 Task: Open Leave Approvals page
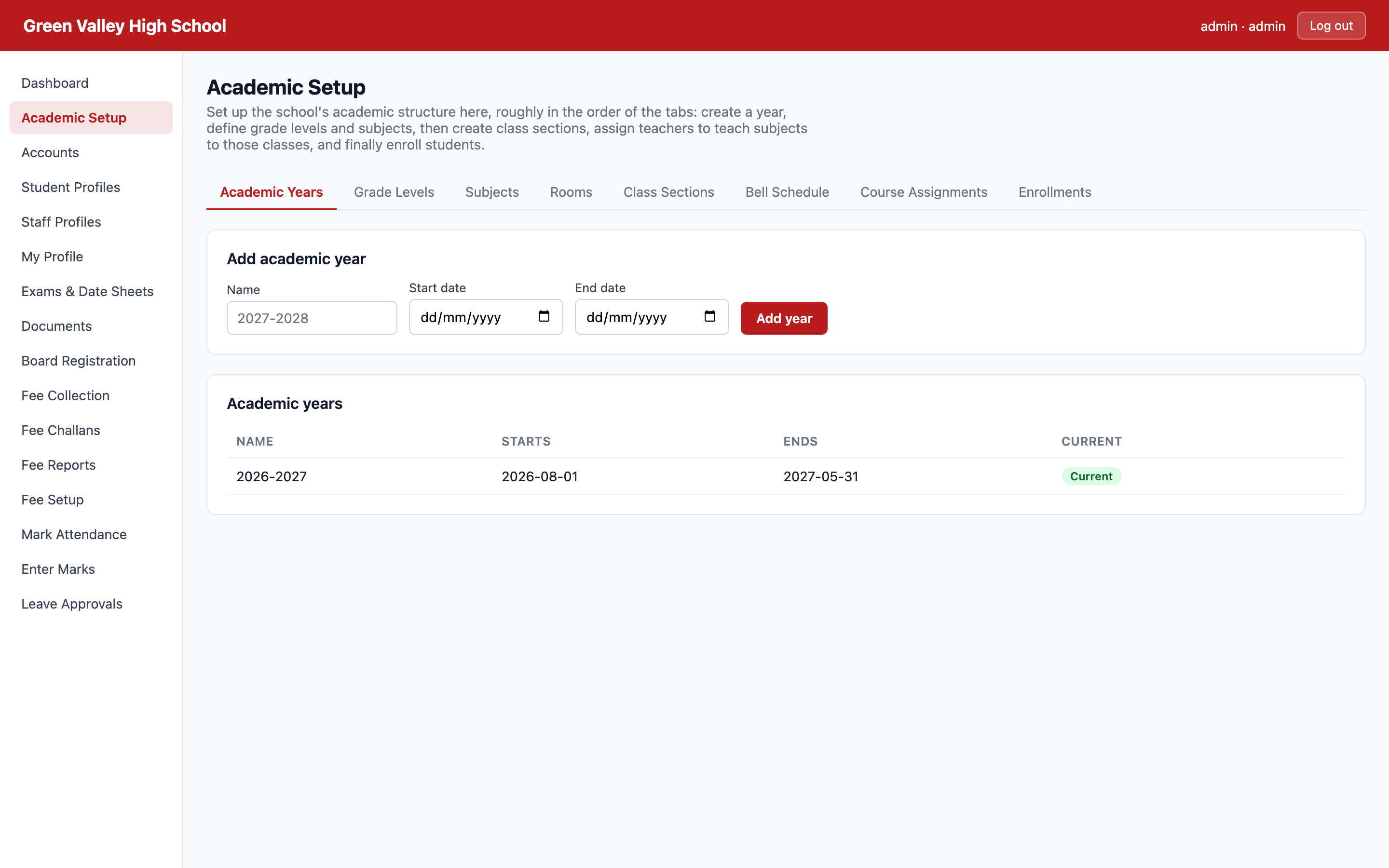pos(91,604)
